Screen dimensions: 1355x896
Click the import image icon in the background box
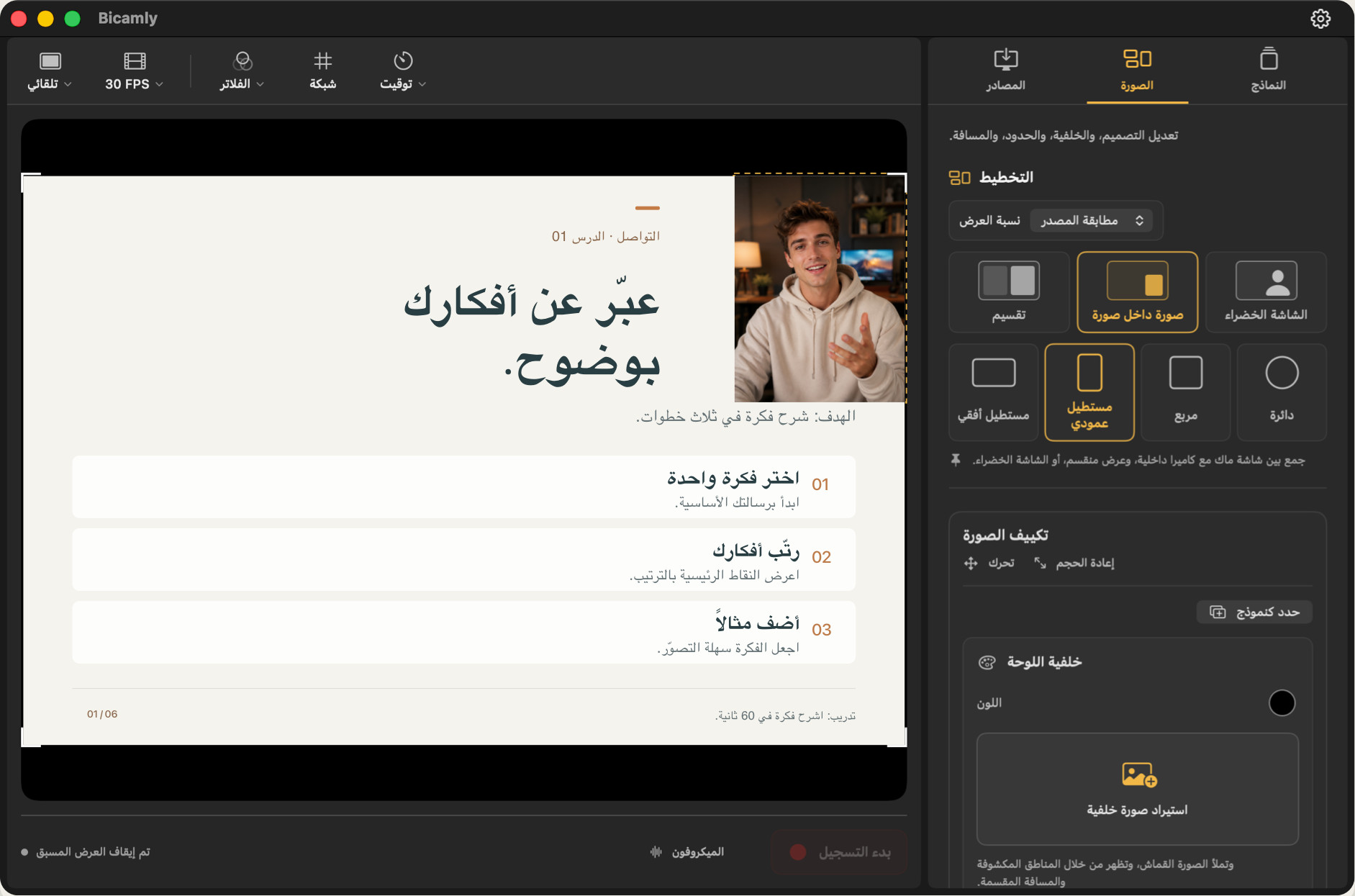tap(1138, 775)
